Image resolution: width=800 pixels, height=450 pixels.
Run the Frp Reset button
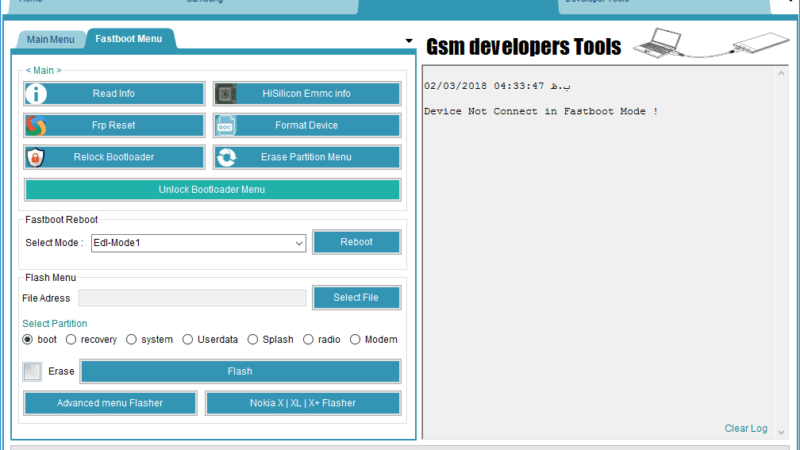click(114, 126)
